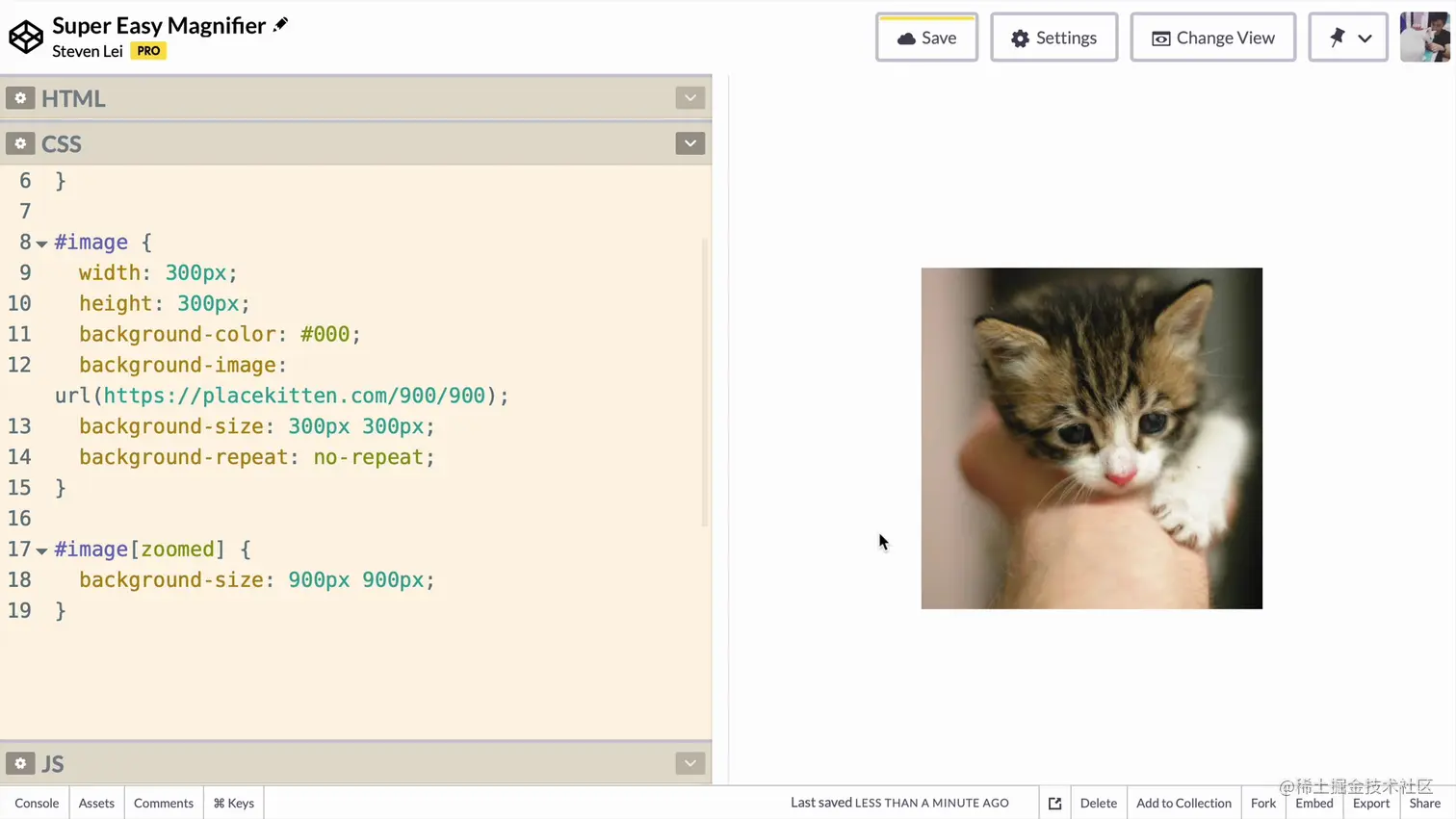Image resolution: width=1456 pixels, height=819 pixels.
Task: Click the kitten image preview
Action: point(1091,438)
